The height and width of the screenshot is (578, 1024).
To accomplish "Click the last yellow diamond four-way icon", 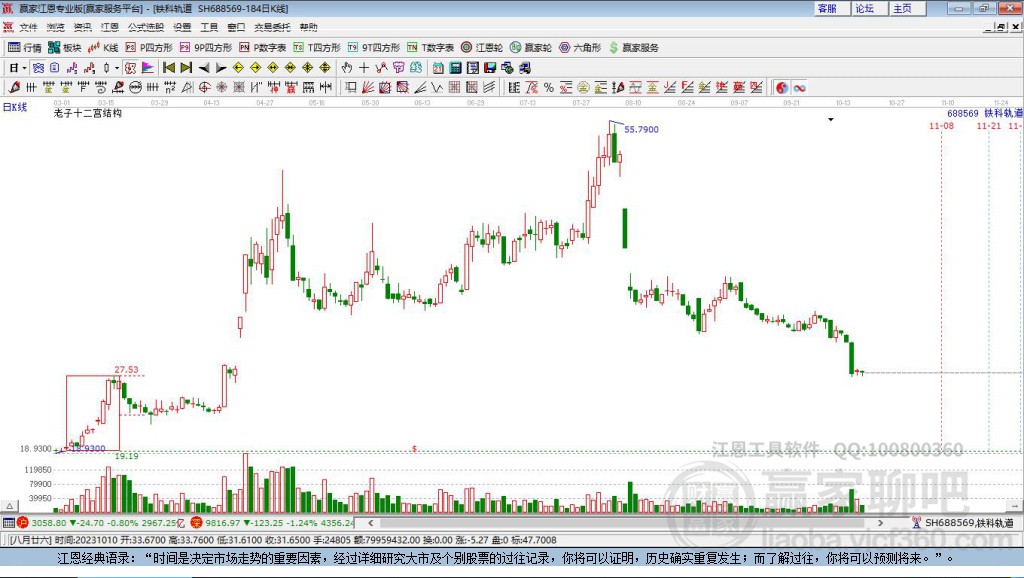I will [325, 68].
